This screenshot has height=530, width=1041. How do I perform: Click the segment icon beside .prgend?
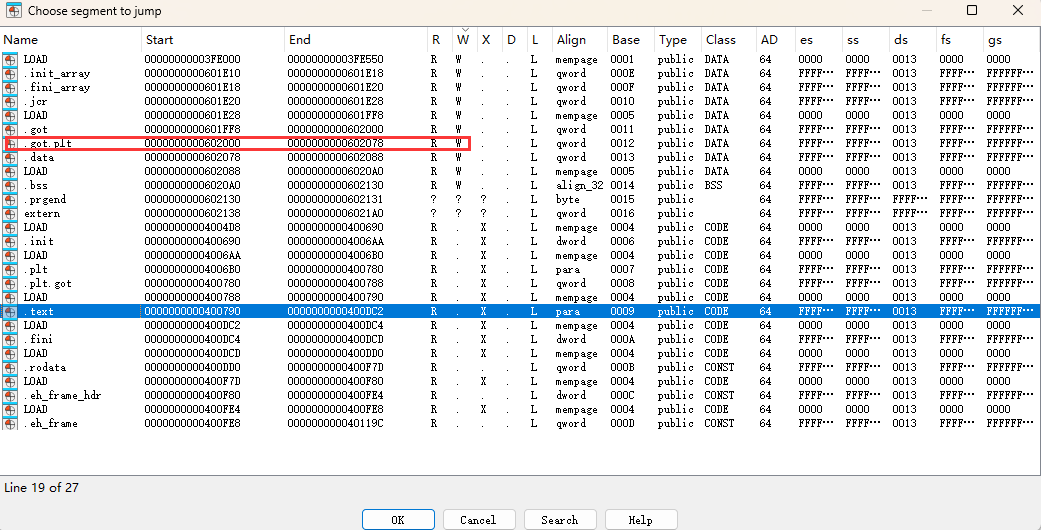pos(10,199)
